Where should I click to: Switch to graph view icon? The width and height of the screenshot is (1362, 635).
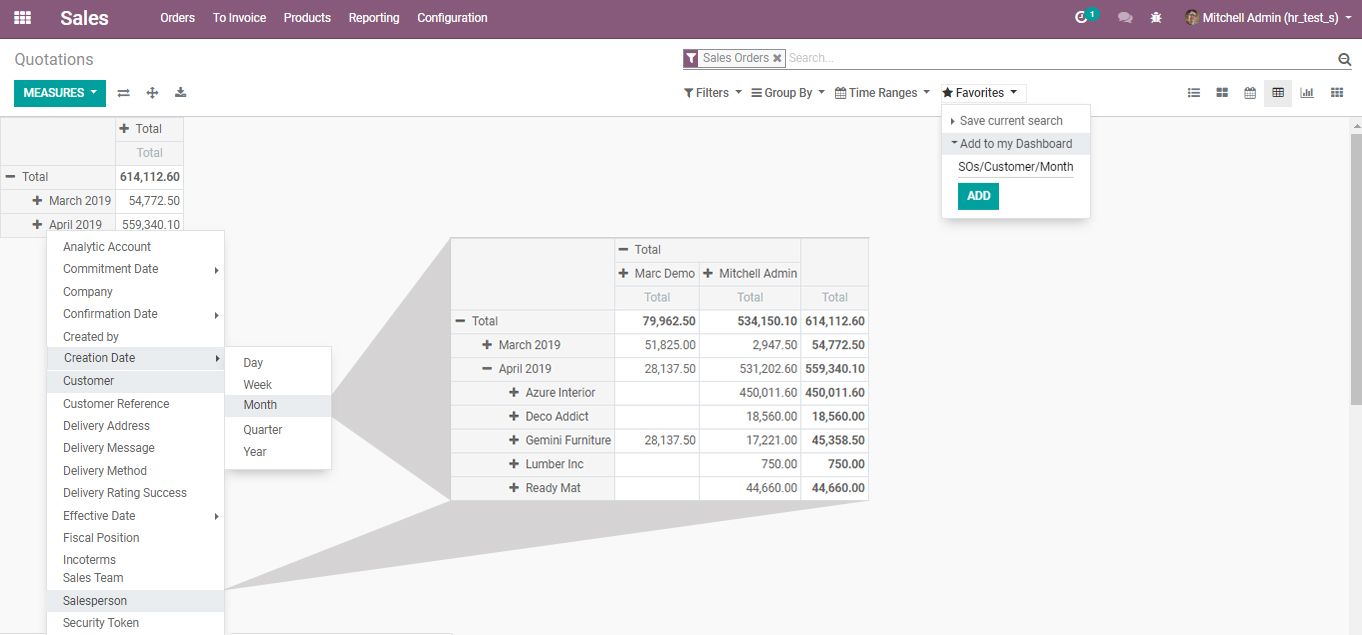tap(1306, 93)
